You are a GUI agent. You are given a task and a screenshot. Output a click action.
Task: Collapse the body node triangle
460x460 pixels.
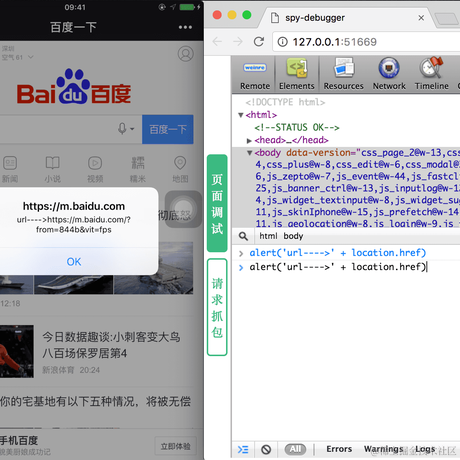click(249, 153)
